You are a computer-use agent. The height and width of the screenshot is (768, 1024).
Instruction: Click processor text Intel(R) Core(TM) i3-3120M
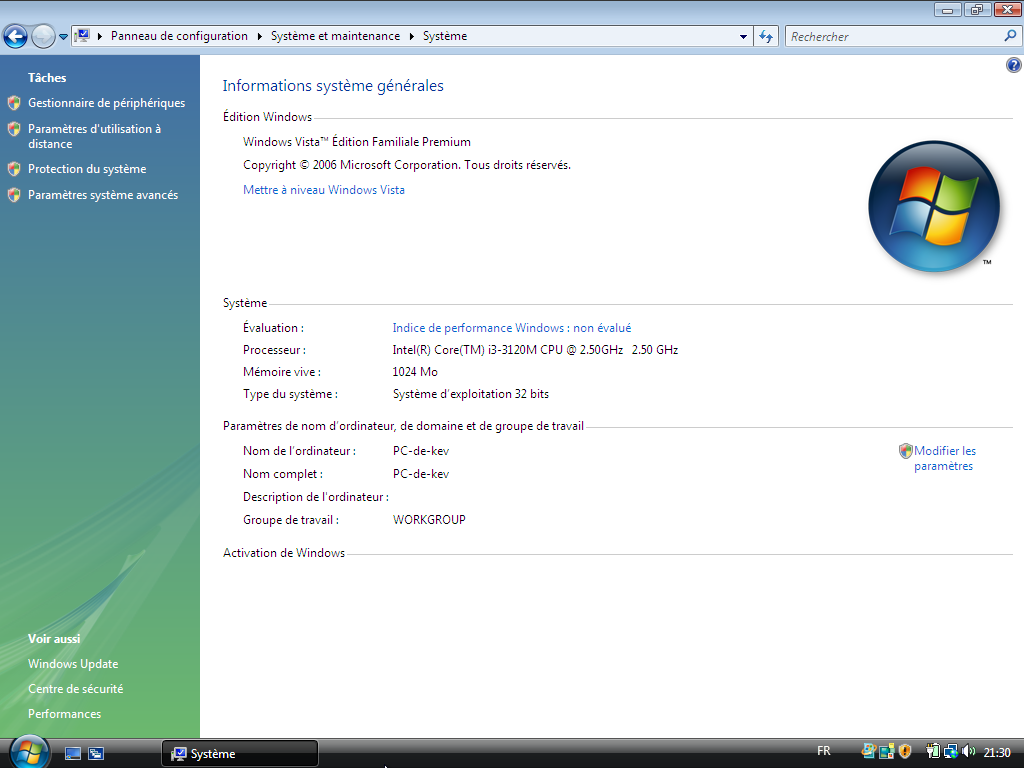(535, 350)
